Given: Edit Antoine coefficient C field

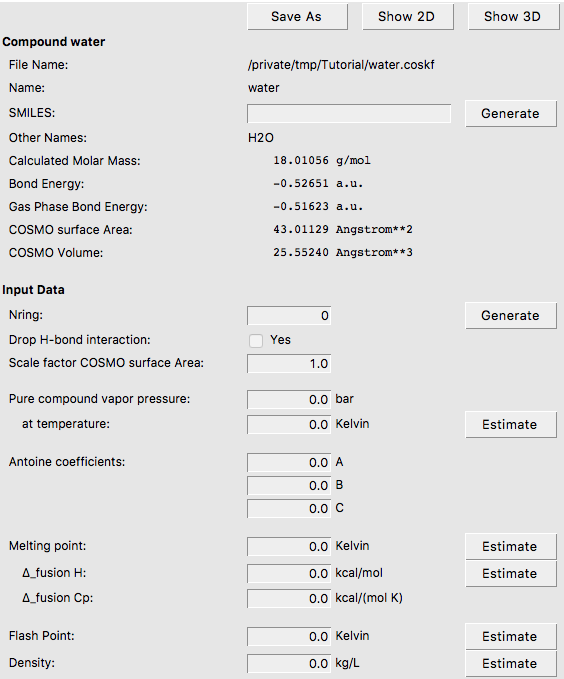Looking at the screenshot, I should 289,508.
